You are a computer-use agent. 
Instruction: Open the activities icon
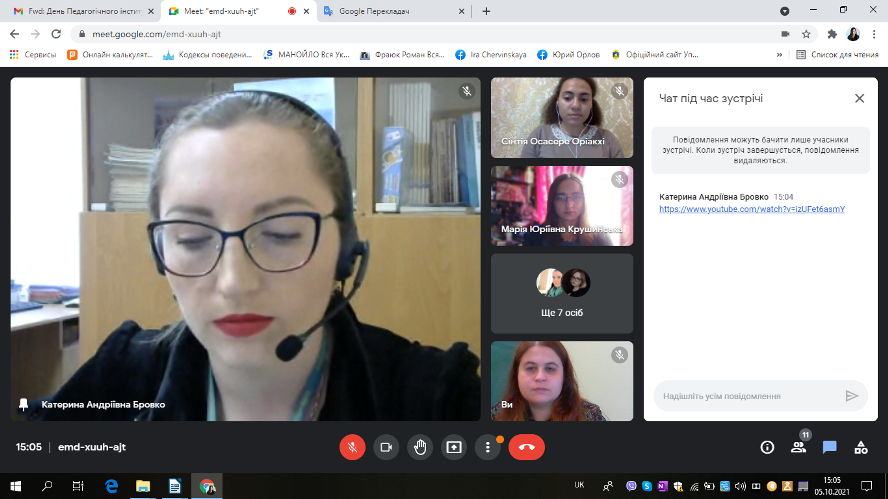[x=861, y=447]
